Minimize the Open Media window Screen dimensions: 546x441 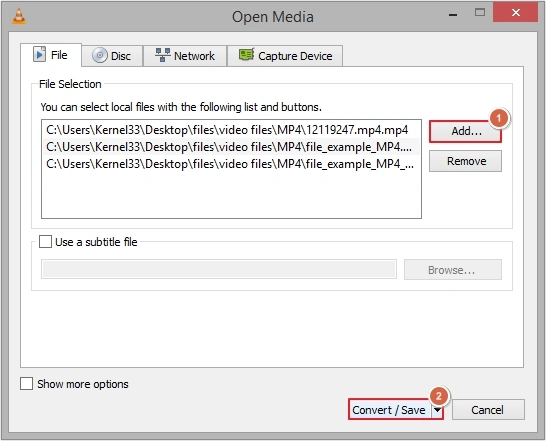tap(453, 15)
